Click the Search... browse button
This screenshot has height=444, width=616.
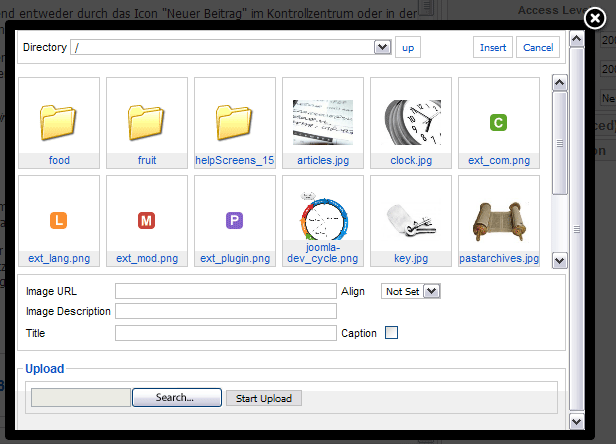click(177, 397)
